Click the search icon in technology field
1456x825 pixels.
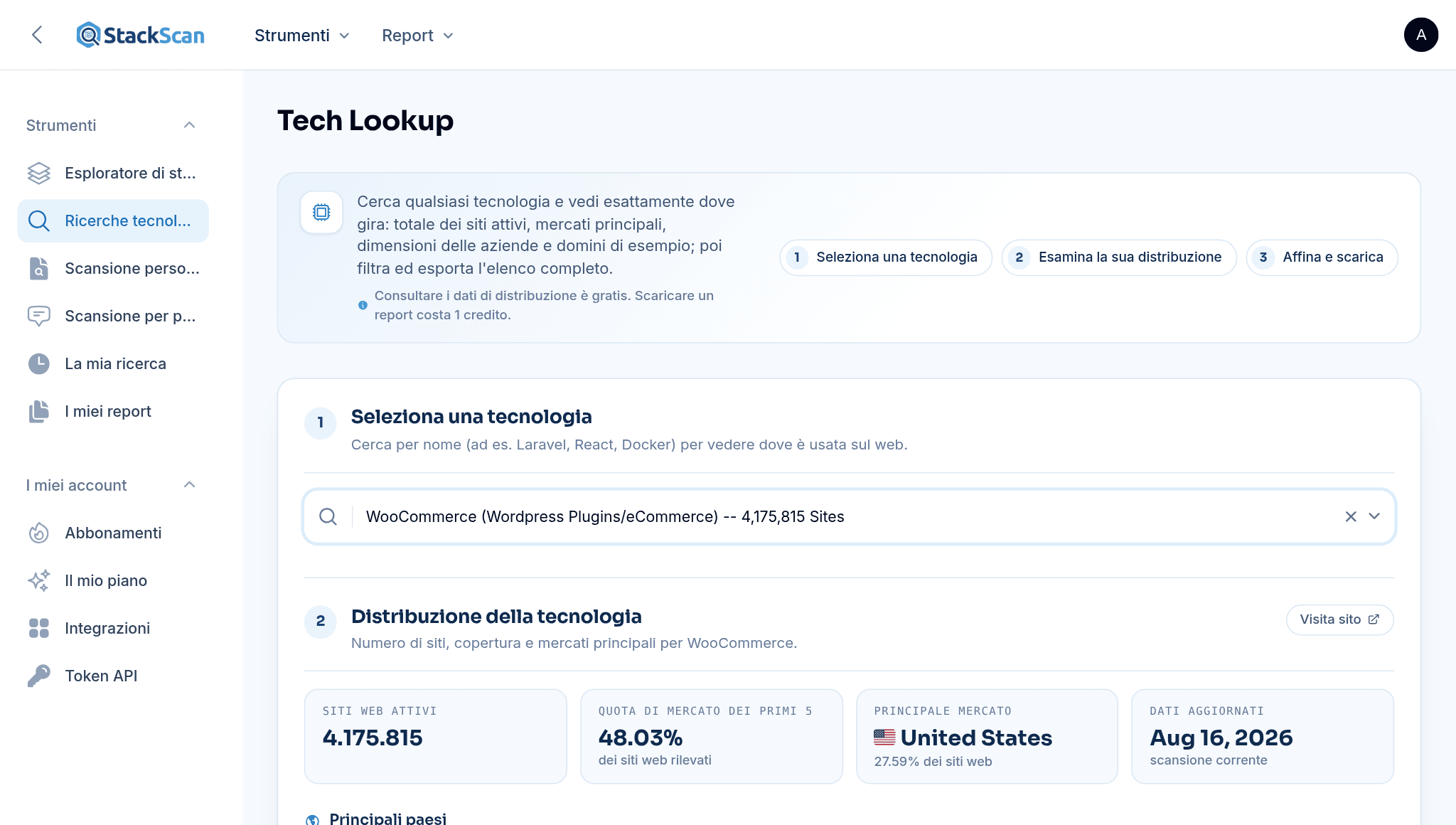pyautogui.click(x=328, y=516)
